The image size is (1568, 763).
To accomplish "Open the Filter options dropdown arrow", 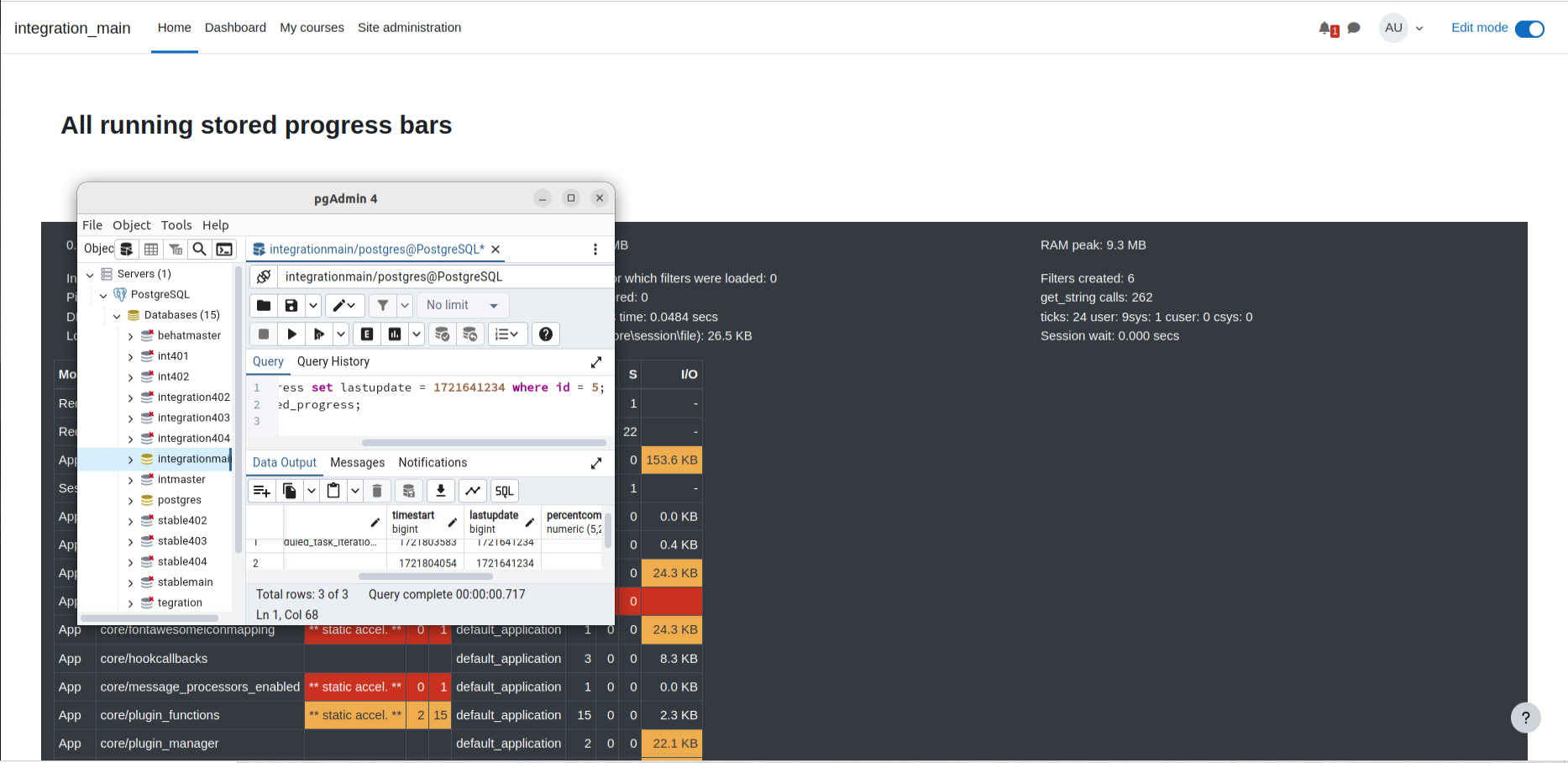I will (405, 305).
